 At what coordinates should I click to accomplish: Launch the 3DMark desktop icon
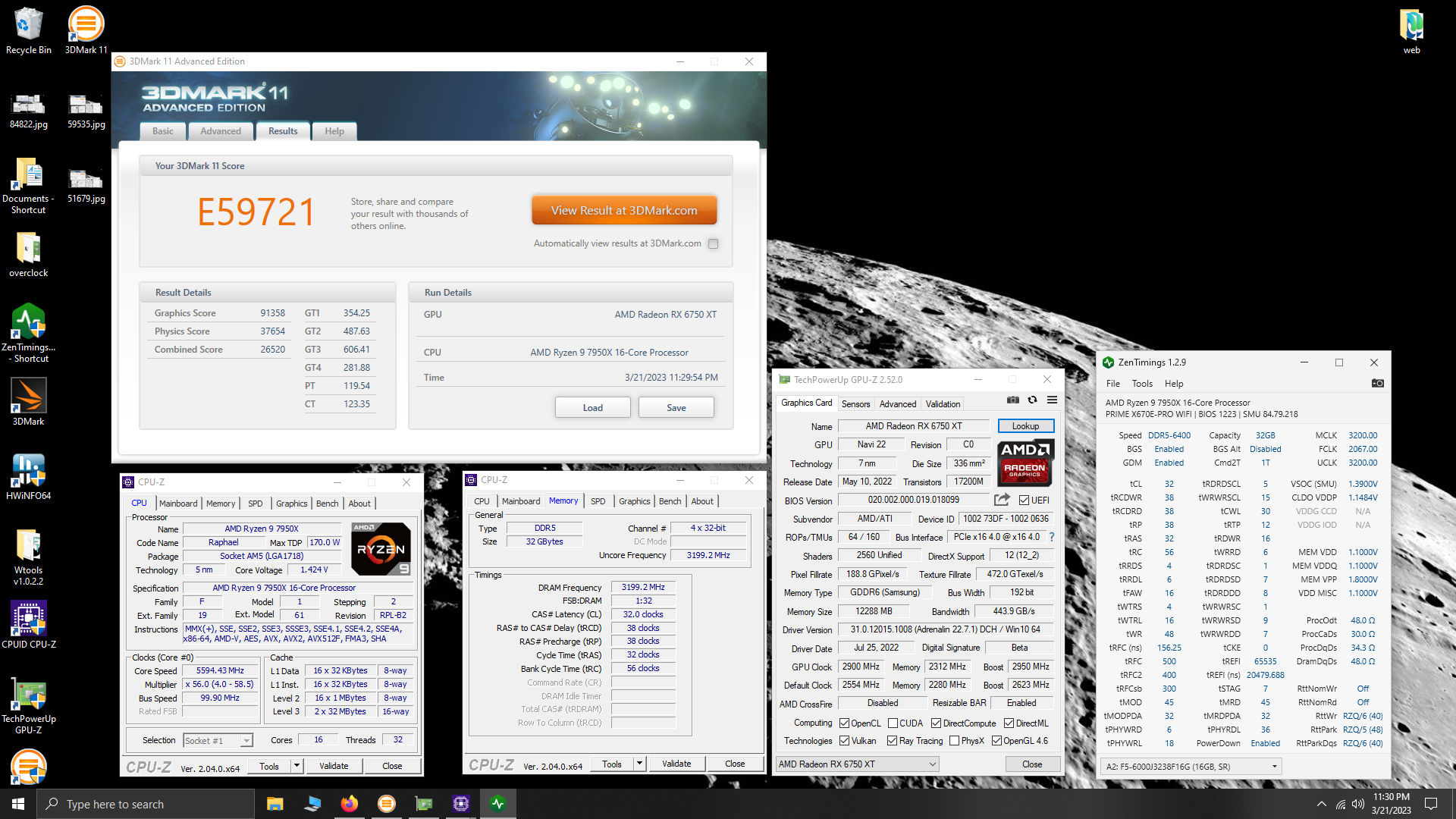28,402
